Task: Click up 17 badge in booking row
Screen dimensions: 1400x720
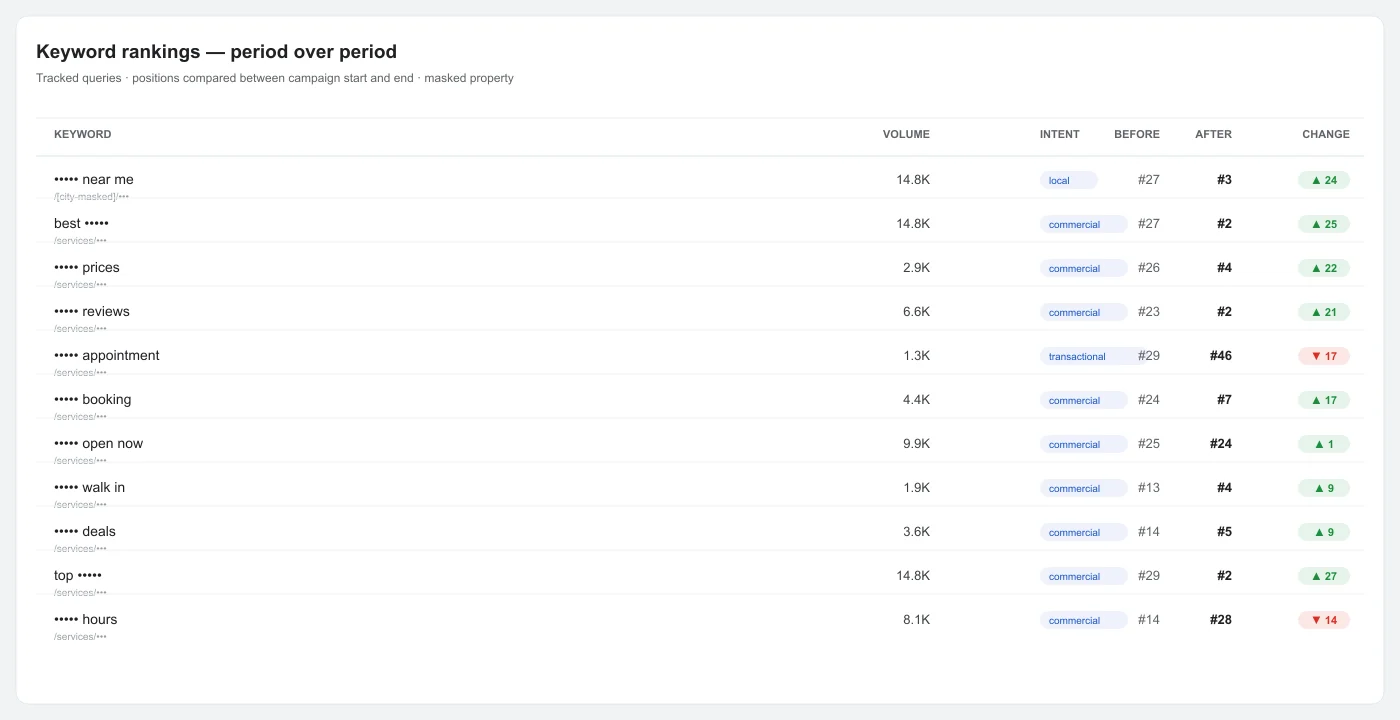Action: pos(1324,400)
